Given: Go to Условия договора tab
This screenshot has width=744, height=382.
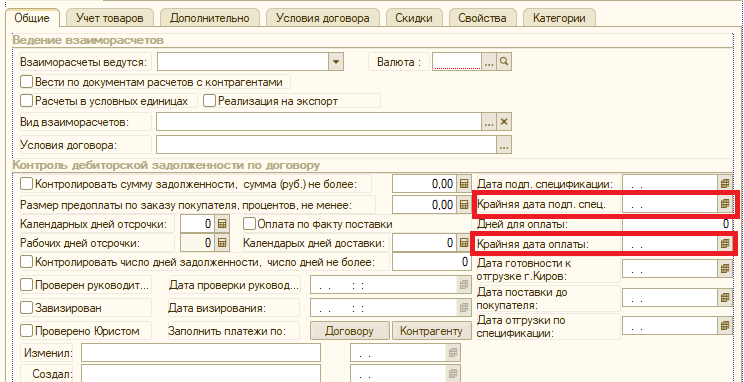Looking at the screenshot, I should 323,19.
